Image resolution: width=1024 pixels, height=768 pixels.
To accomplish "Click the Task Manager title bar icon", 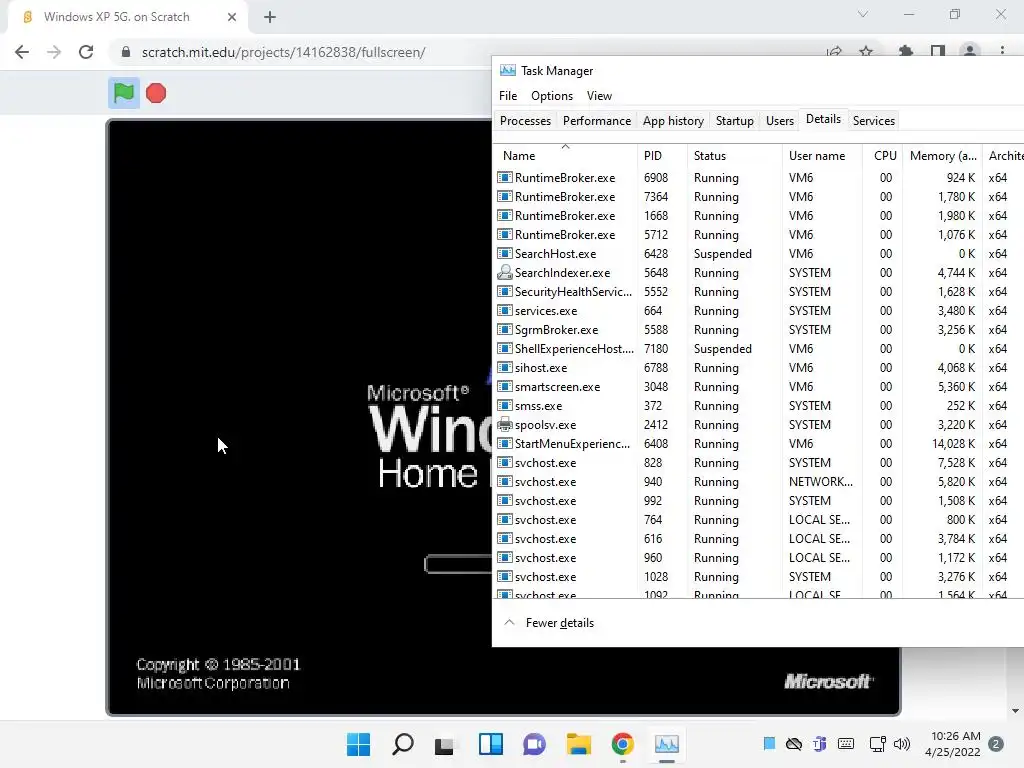I will click(507, 71).
